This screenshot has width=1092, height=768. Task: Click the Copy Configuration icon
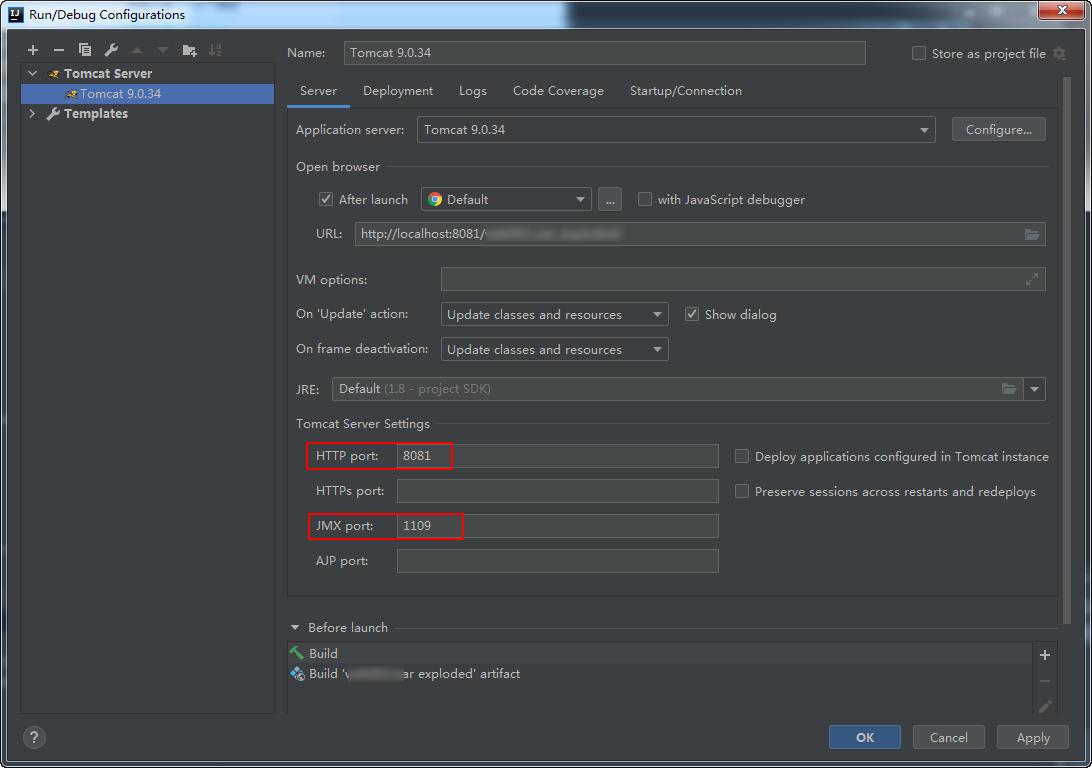point(85,50)
